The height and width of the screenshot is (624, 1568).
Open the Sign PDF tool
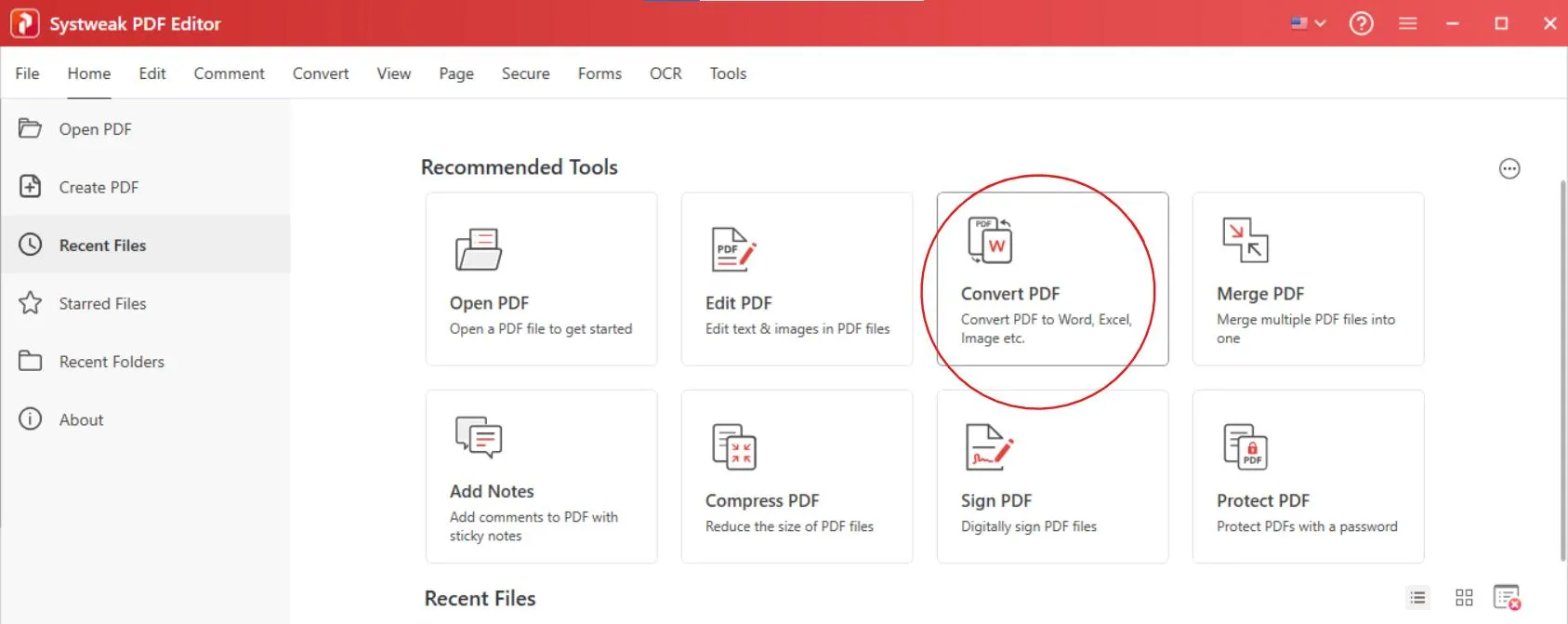click(1051, 476)
